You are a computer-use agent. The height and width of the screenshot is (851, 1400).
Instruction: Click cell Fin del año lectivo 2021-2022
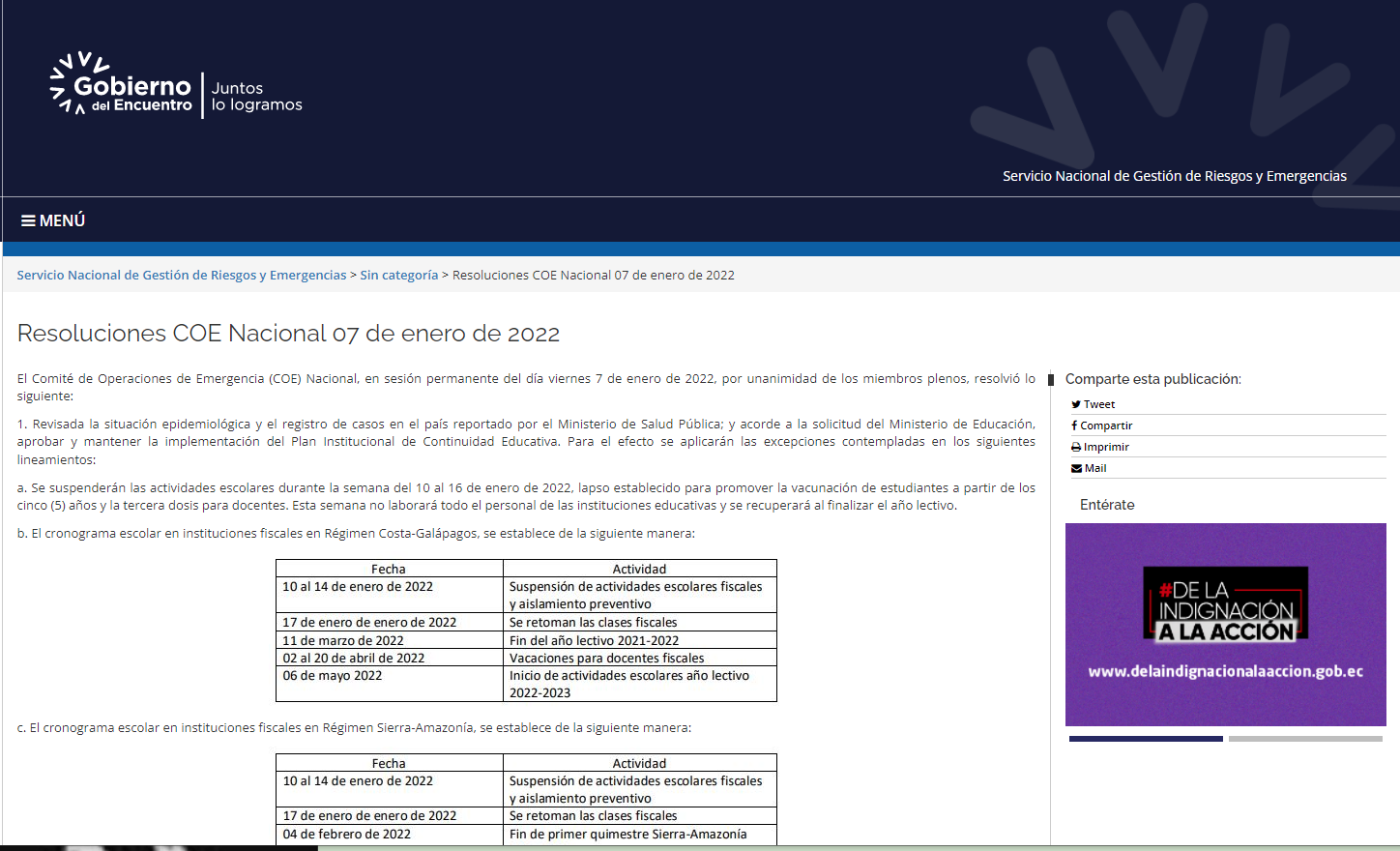640,640
